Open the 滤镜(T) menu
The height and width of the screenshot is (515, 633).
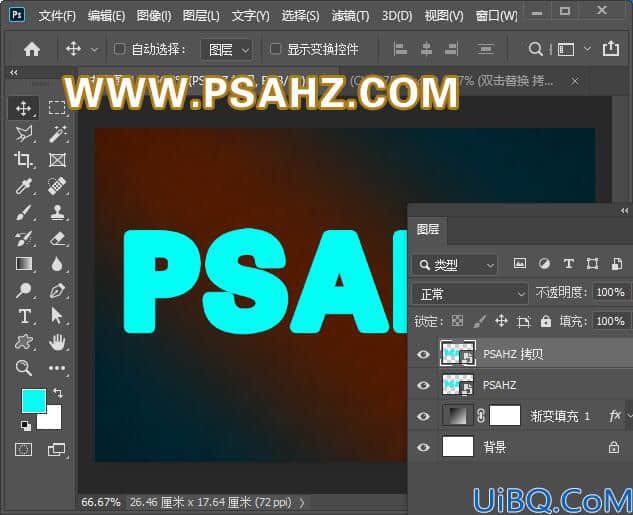350,16
